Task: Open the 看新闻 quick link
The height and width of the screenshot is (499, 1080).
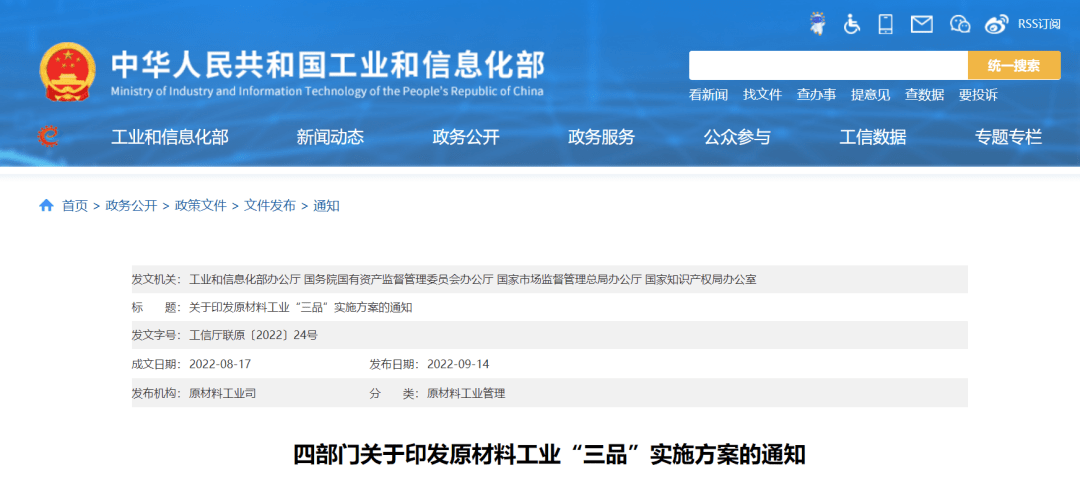Action: point(708,95)
